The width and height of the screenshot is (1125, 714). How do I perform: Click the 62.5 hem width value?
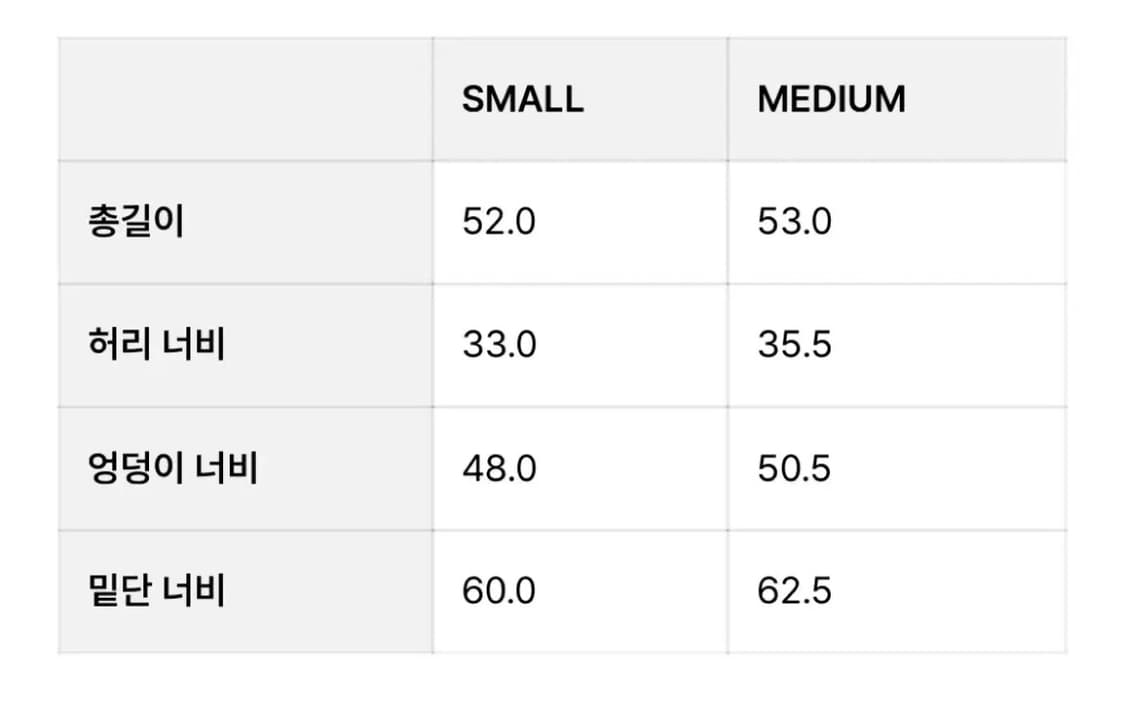[x=794, y=591]
